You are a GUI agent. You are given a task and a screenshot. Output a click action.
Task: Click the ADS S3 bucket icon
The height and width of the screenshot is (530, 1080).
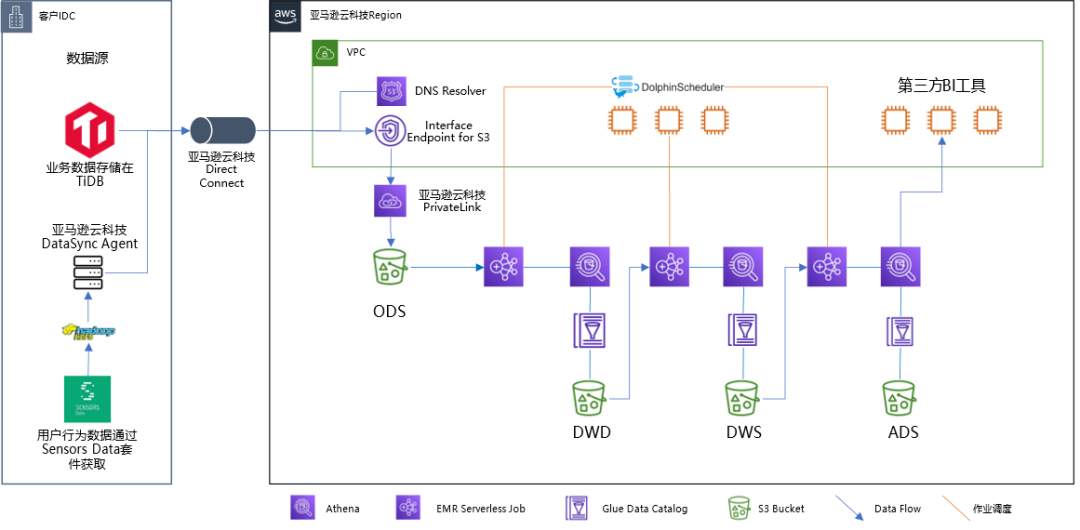(901, 398)
